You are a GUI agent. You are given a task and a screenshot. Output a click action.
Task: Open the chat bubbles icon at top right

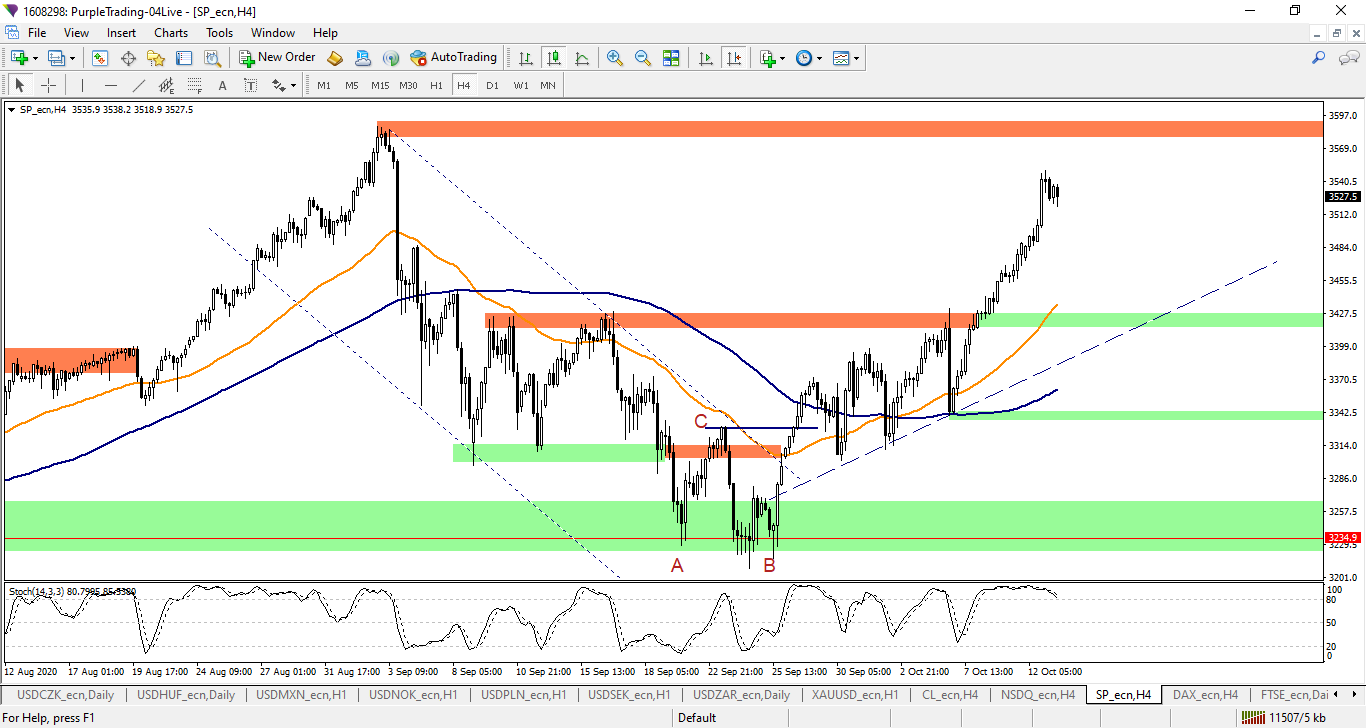click(1349, 58)
